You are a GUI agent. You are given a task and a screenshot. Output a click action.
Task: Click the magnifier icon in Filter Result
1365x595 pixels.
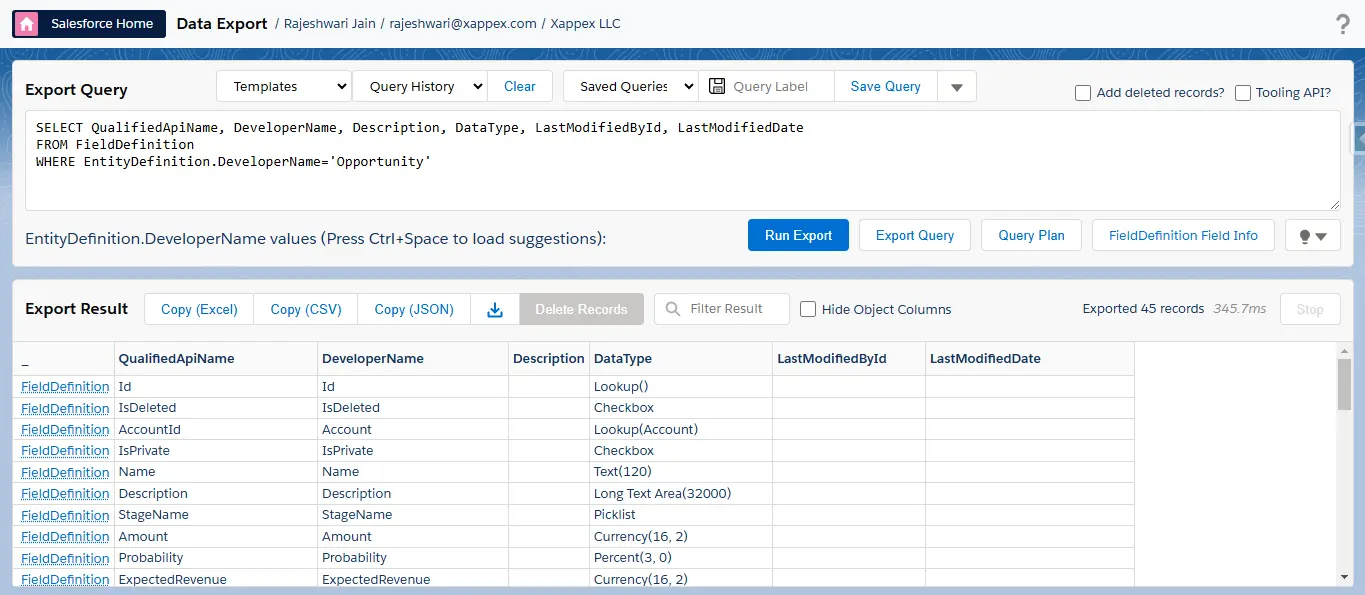pyautogui.click(x=673, y=309)
